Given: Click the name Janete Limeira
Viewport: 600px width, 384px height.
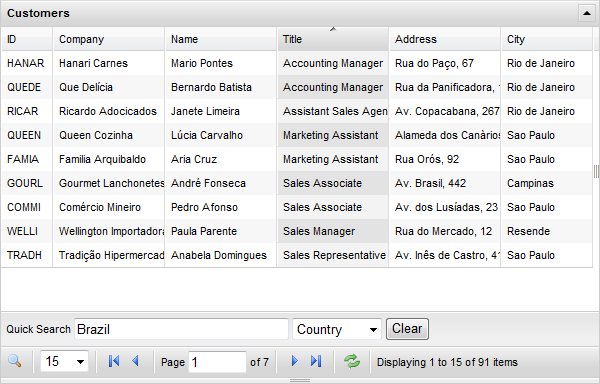Looking at the screenshot, I should [205, 111].
